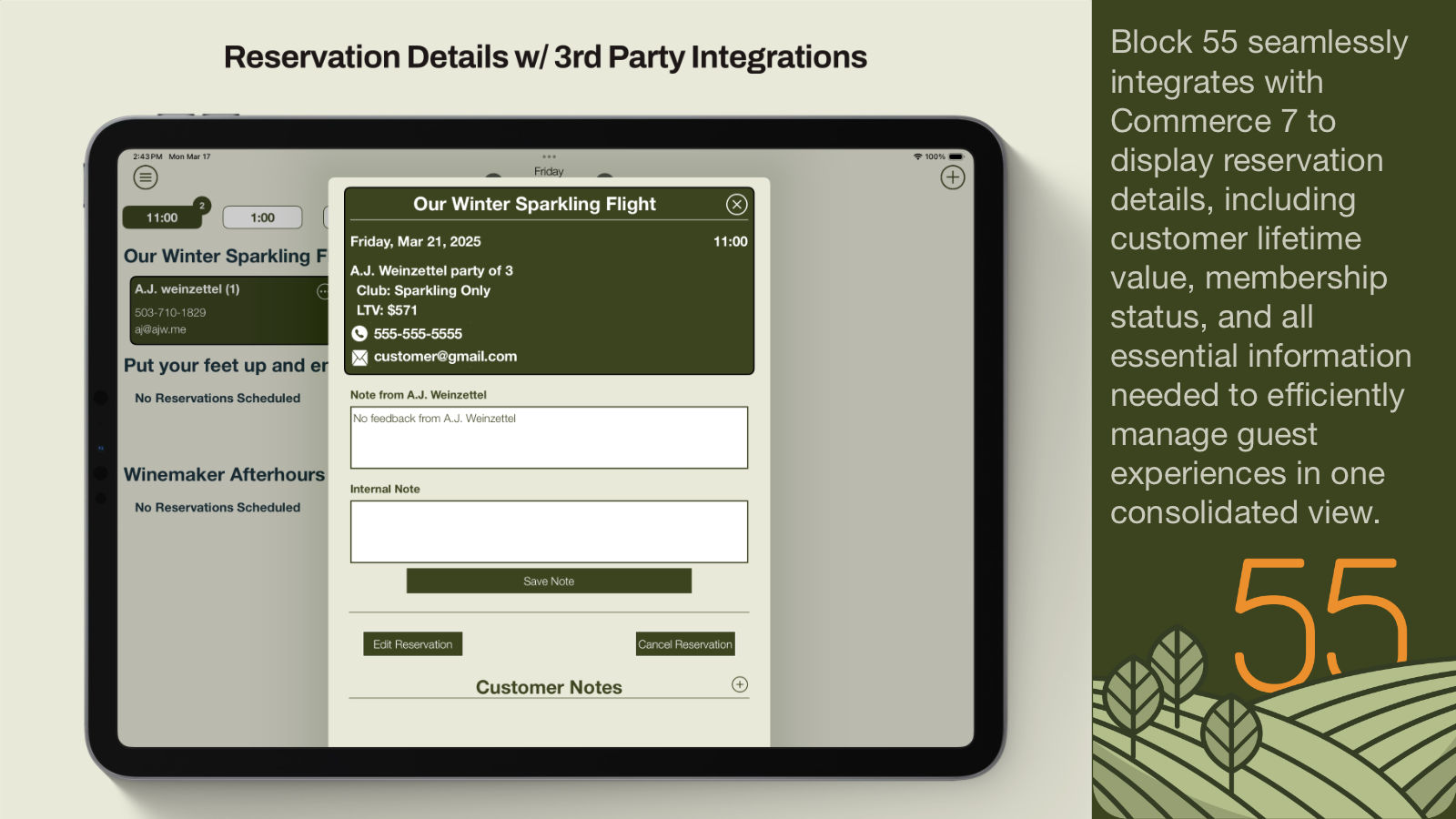Click the Friday day label
The image size is (1456, 819).
pos(549,171)
